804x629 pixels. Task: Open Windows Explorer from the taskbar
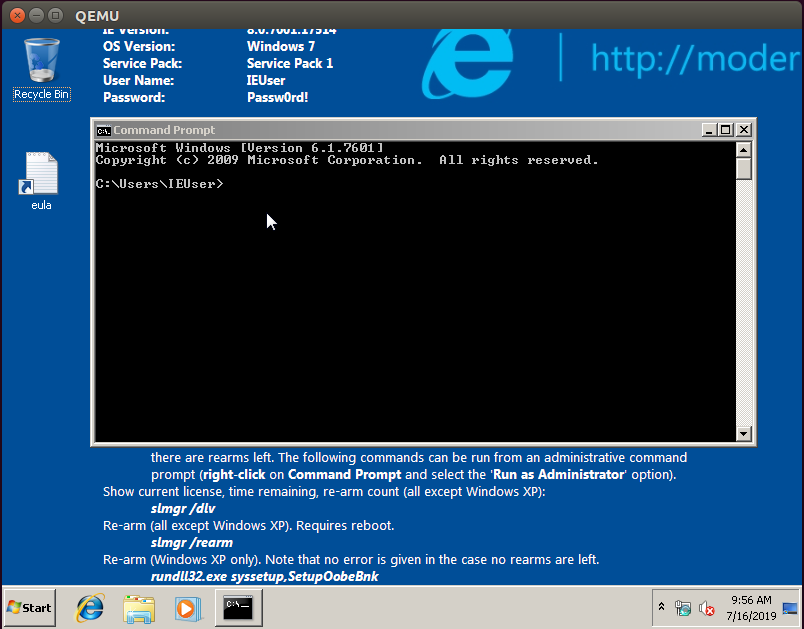tap(139, 608)
